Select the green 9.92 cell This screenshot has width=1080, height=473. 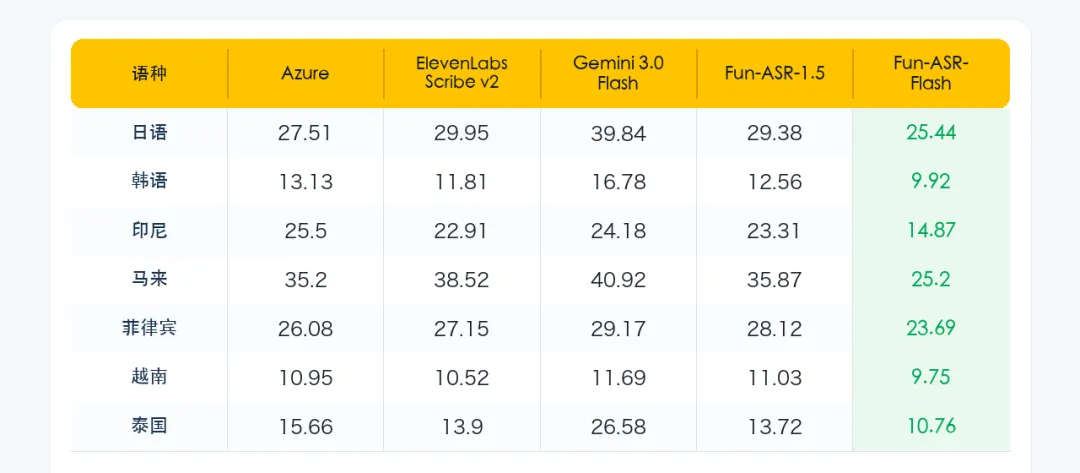[931, 181]
